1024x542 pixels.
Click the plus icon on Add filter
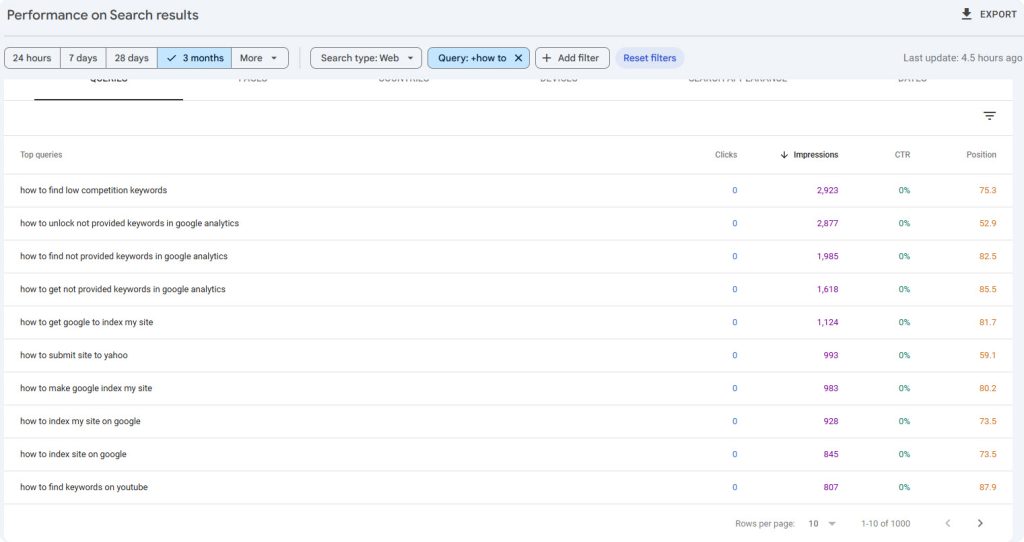547,58
